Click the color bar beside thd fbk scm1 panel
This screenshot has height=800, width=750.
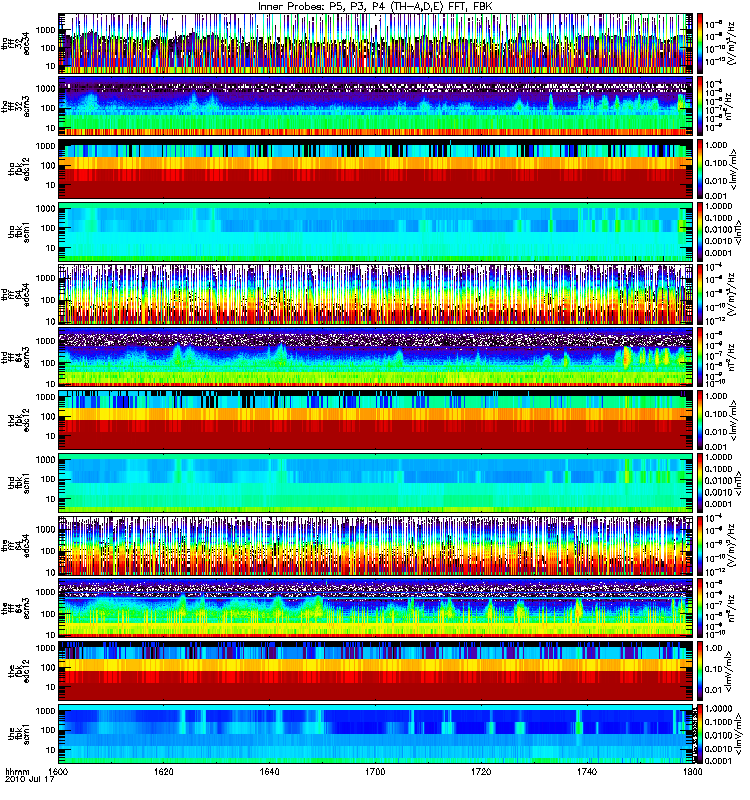coord(700,482)
